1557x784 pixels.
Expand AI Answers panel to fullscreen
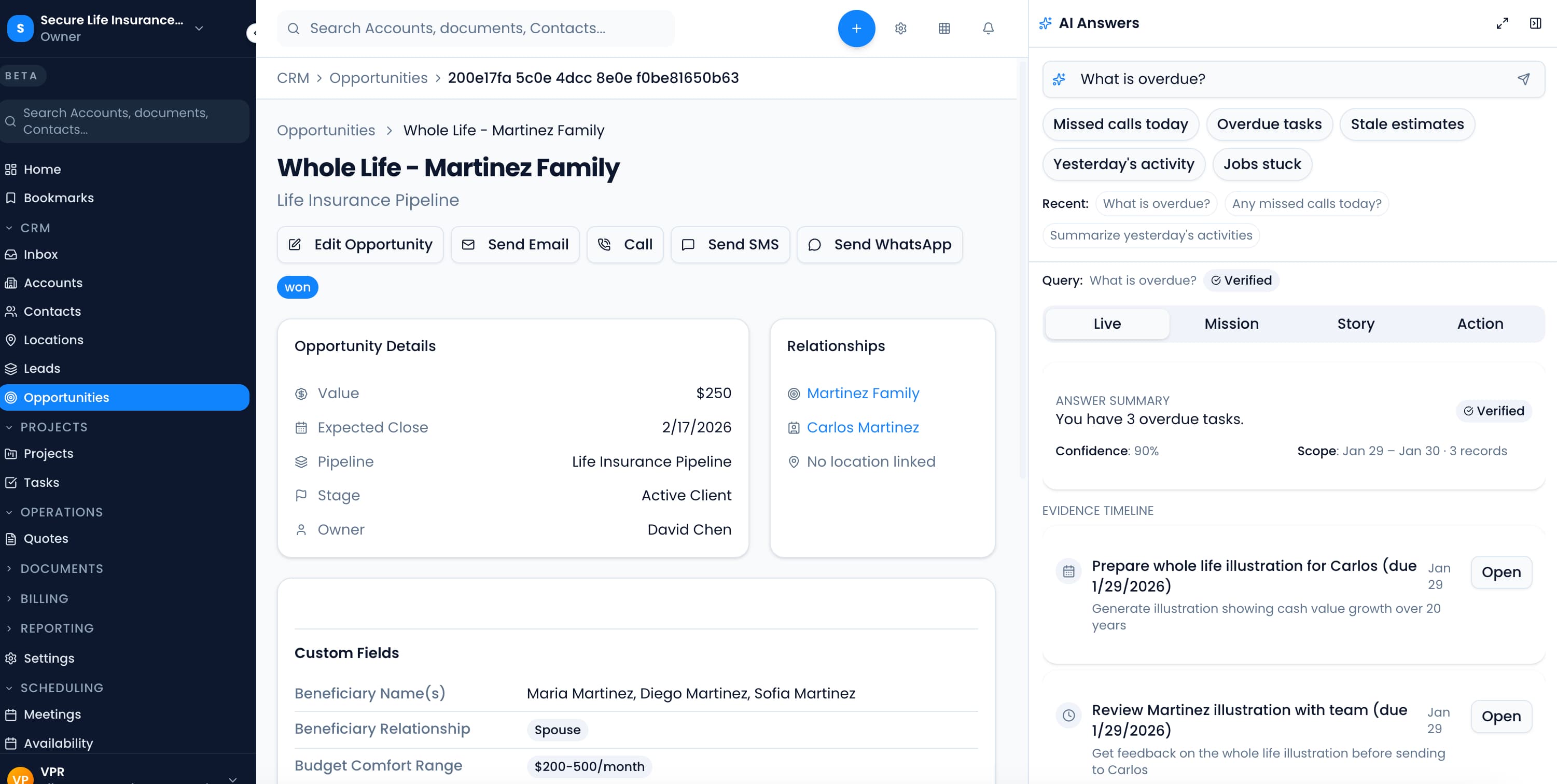click(x=1503, y=23)
